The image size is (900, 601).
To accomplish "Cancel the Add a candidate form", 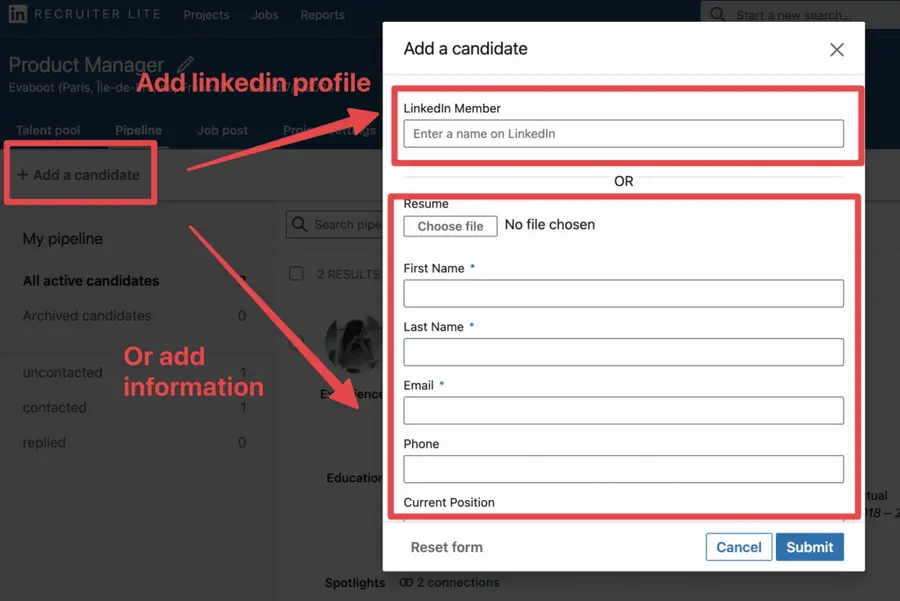I will tap(738, 547).
